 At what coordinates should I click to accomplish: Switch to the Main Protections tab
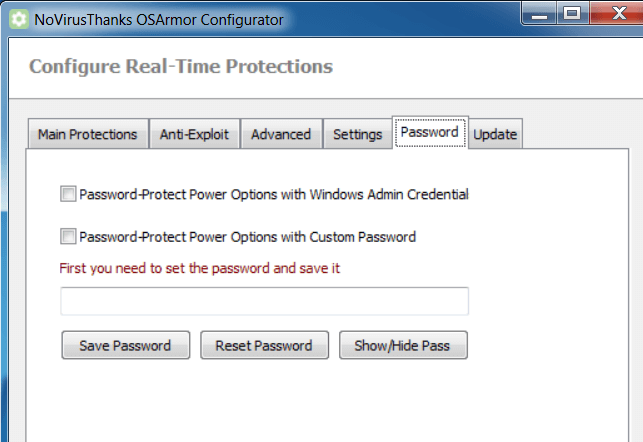88,134
